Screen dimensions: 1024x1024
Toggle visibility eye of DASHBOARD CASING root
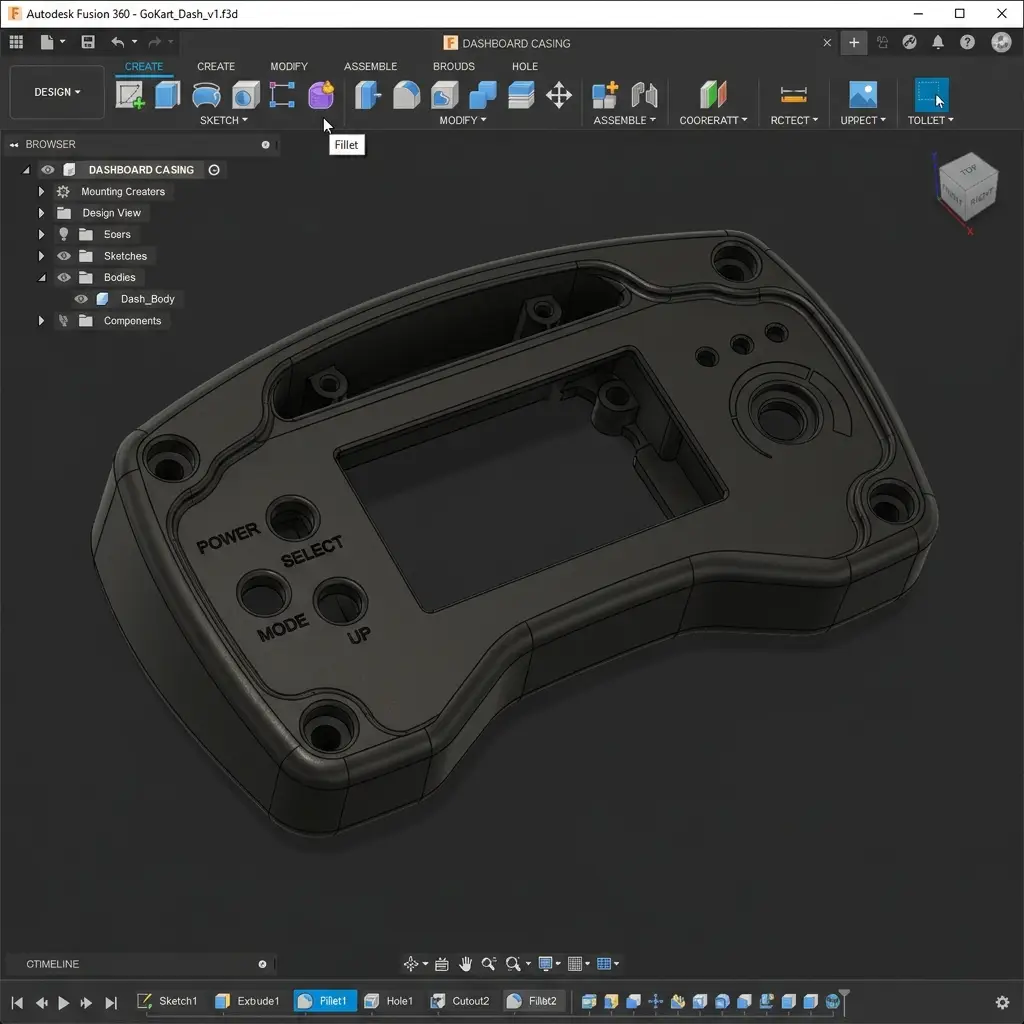48,170
